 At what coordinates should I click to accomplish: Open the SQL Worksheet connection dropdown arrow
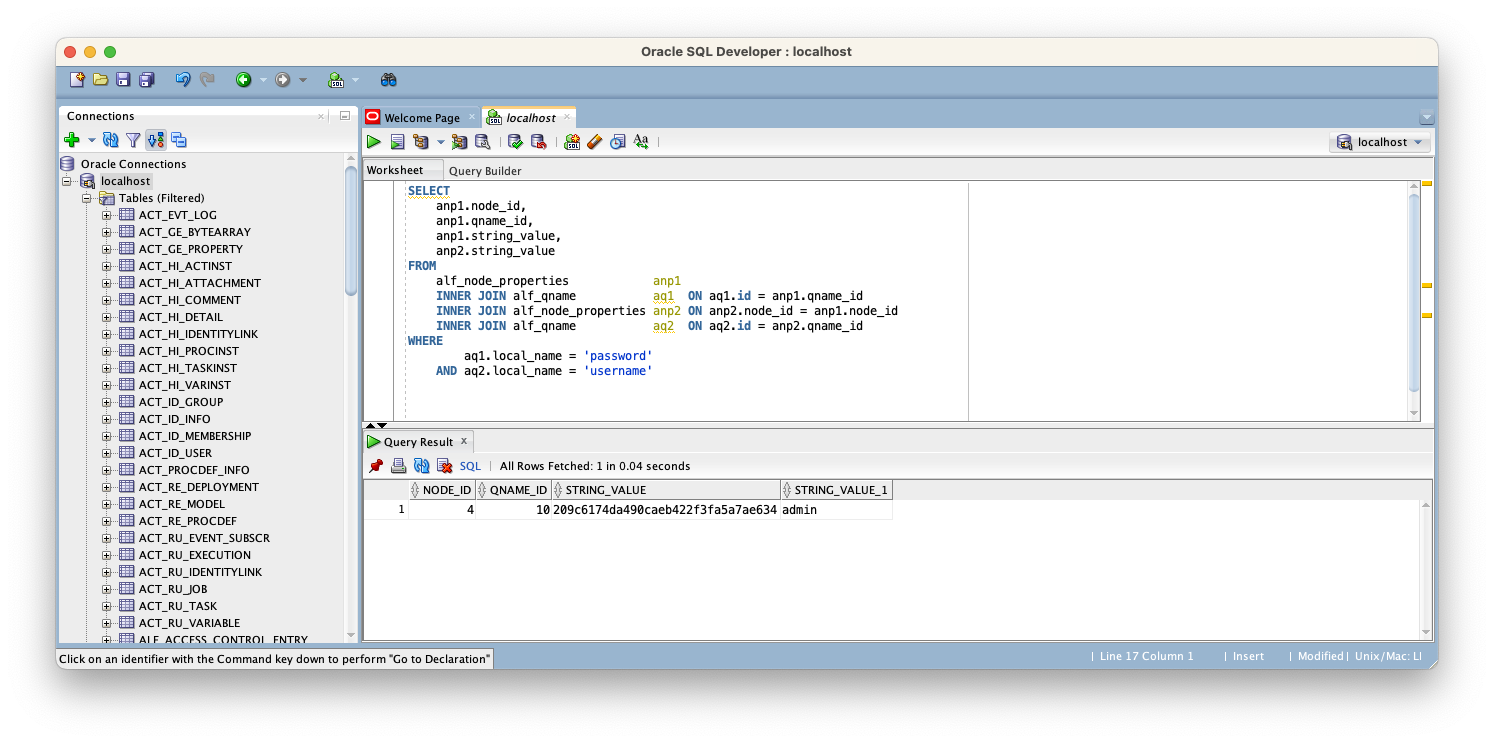tap(355, 80)
